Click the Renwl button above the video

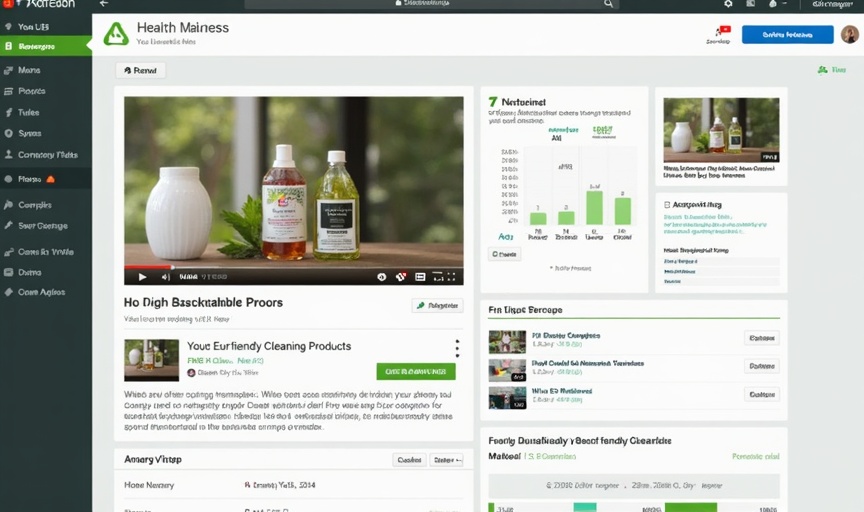141,71
